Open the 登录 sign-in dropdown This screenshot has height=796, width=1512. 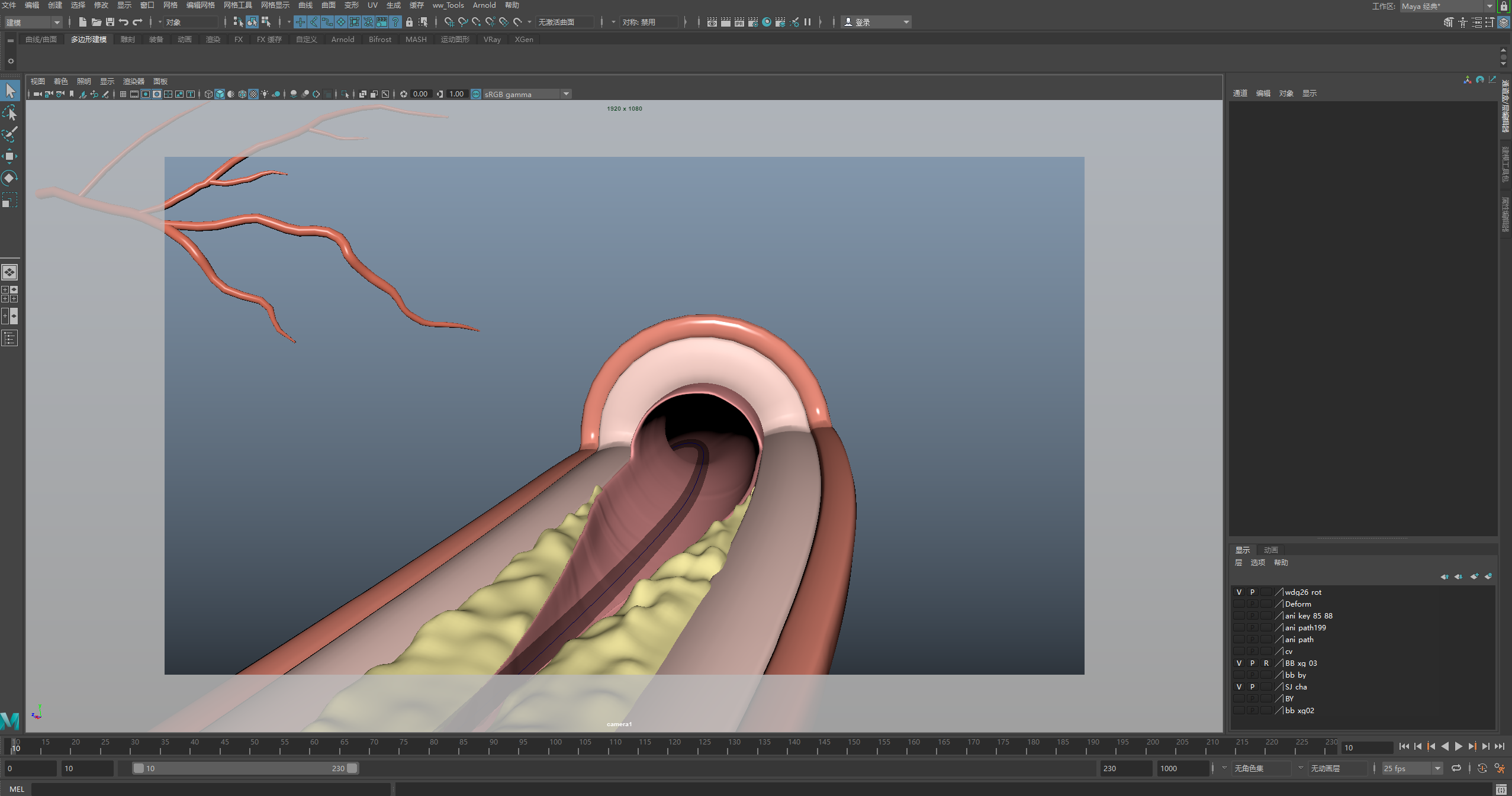(876, 22)
